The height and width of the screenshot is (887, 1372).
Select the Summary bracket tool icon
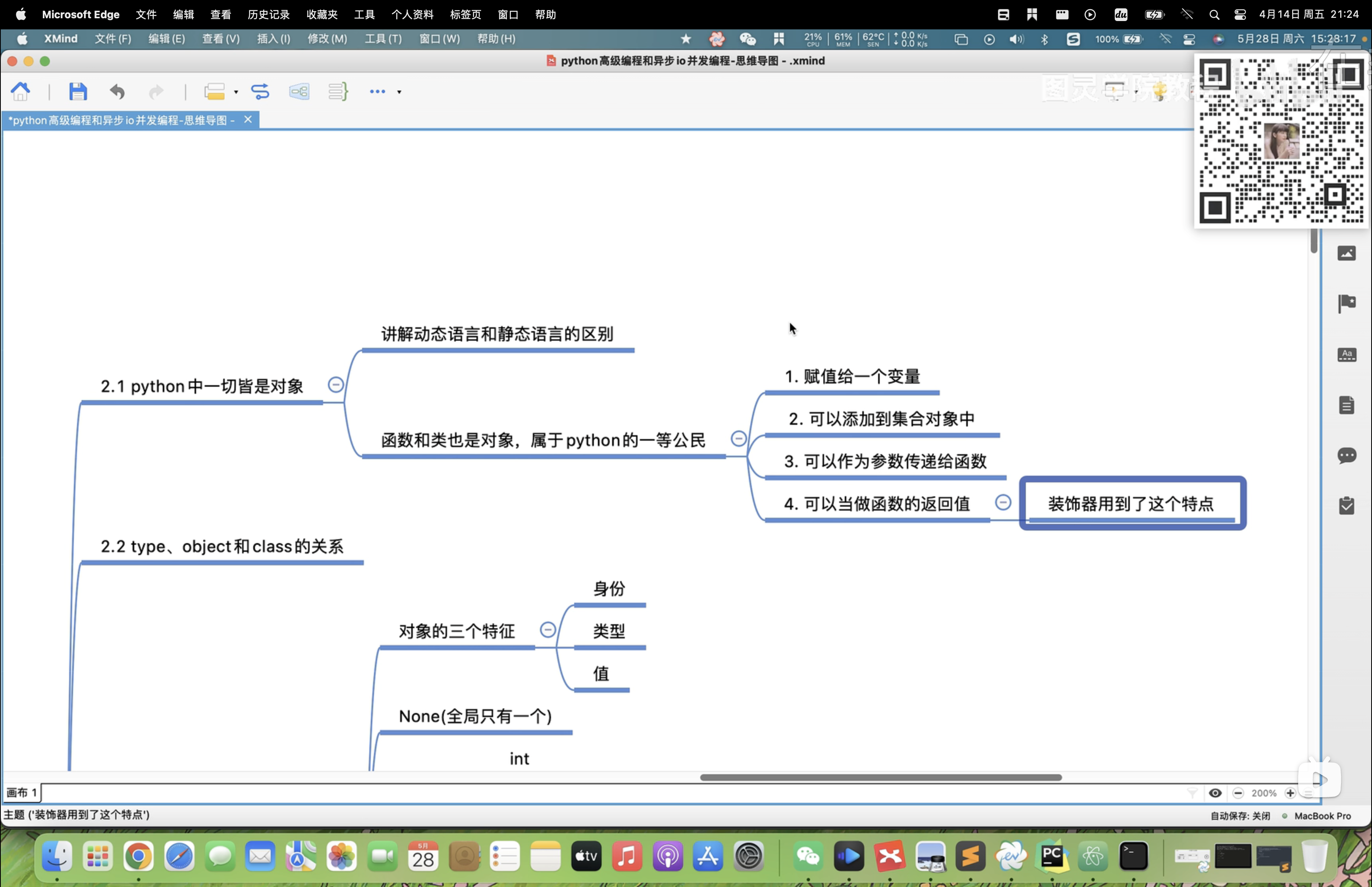click(x=338, y=92)
